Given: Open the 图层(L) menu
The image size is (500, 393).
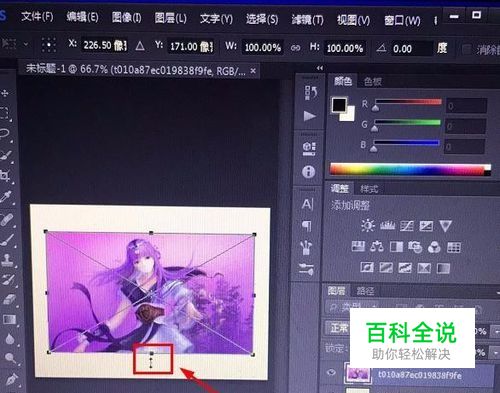Looking at the screenshot, I should point(170,18).
